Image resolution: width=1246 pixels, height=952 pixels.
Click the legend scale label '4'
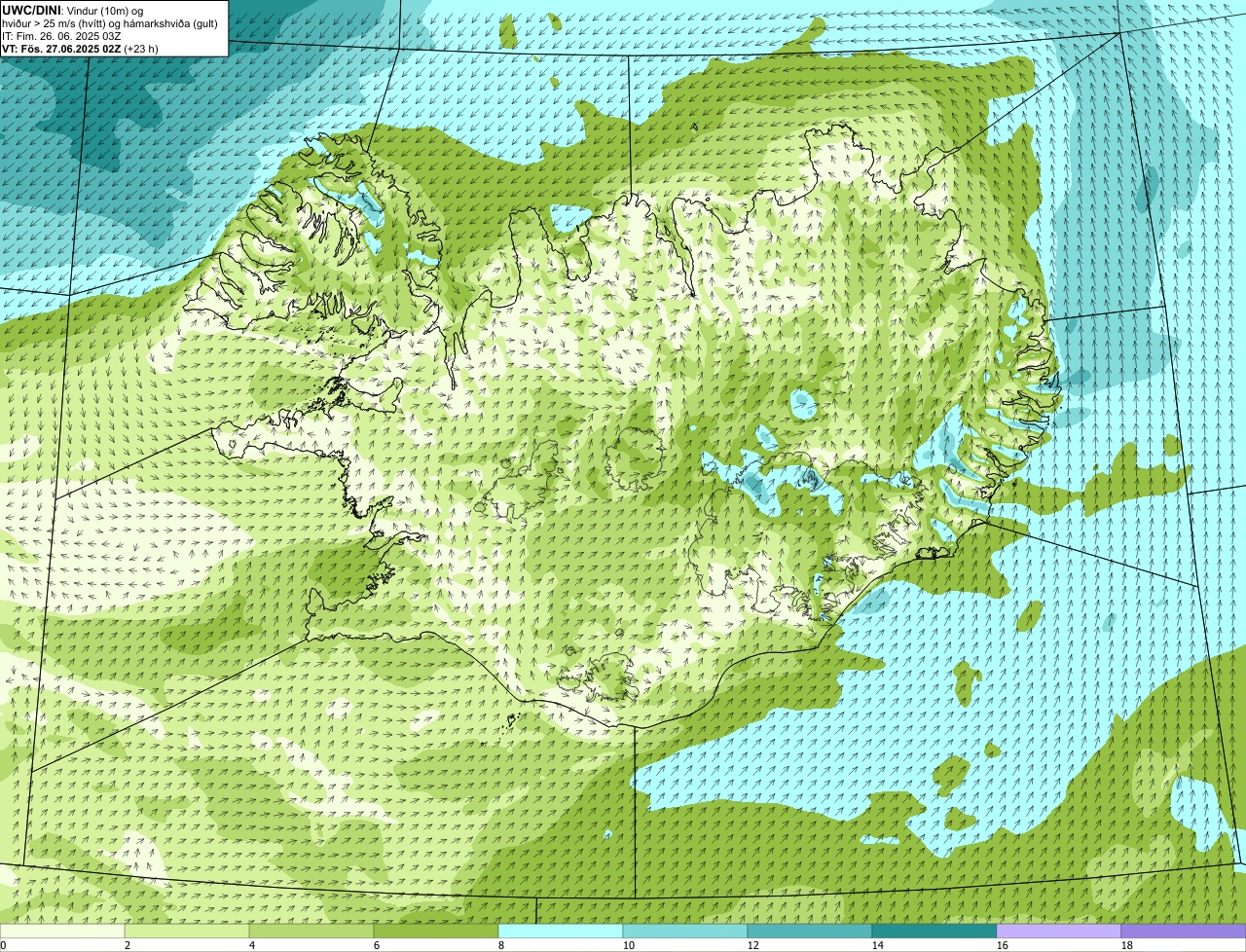252,945
